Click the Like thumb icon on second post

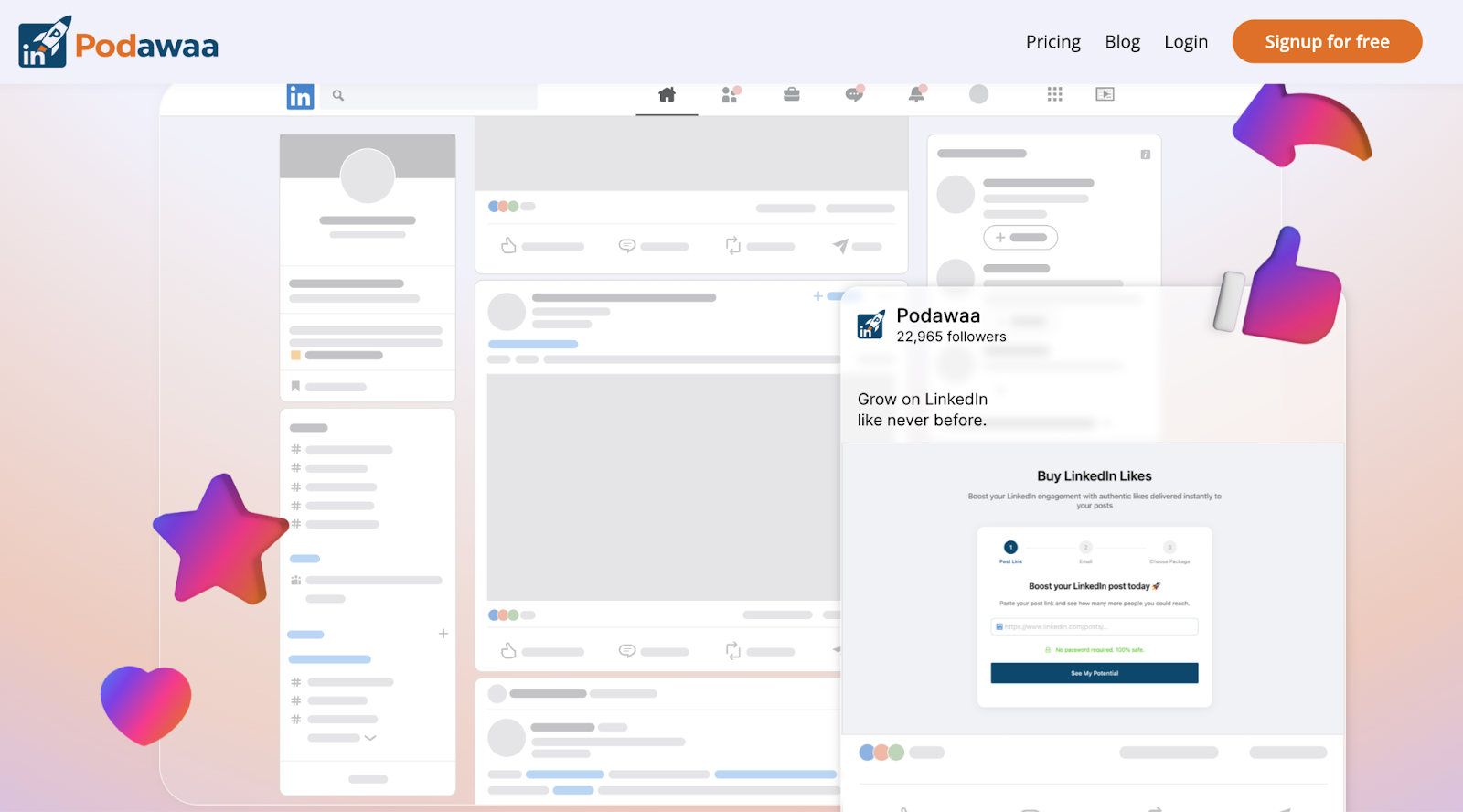click(509, 650)
